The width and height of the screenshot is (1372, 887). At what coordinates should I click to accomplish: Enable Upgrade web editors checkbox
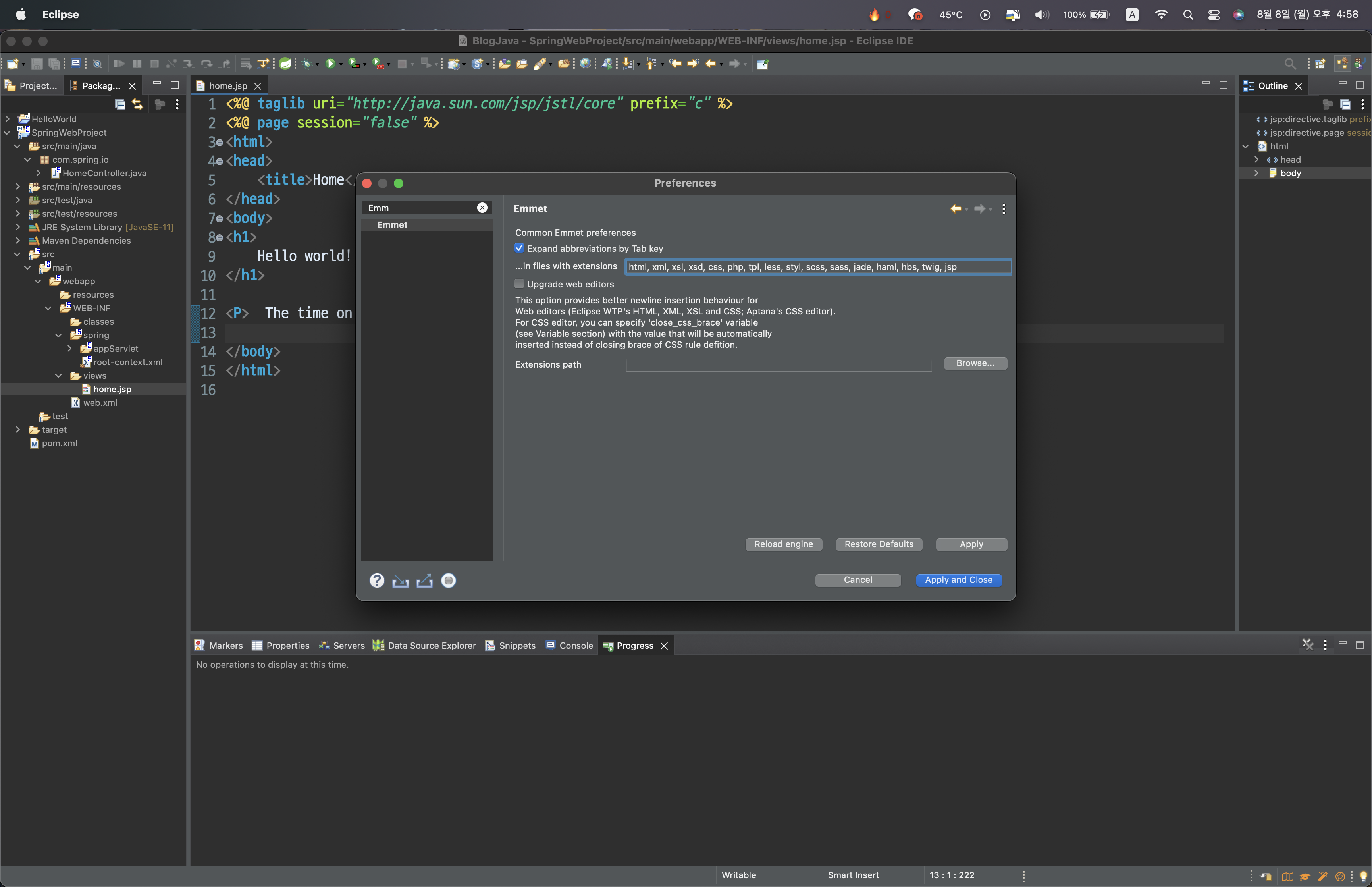point(519,284)
